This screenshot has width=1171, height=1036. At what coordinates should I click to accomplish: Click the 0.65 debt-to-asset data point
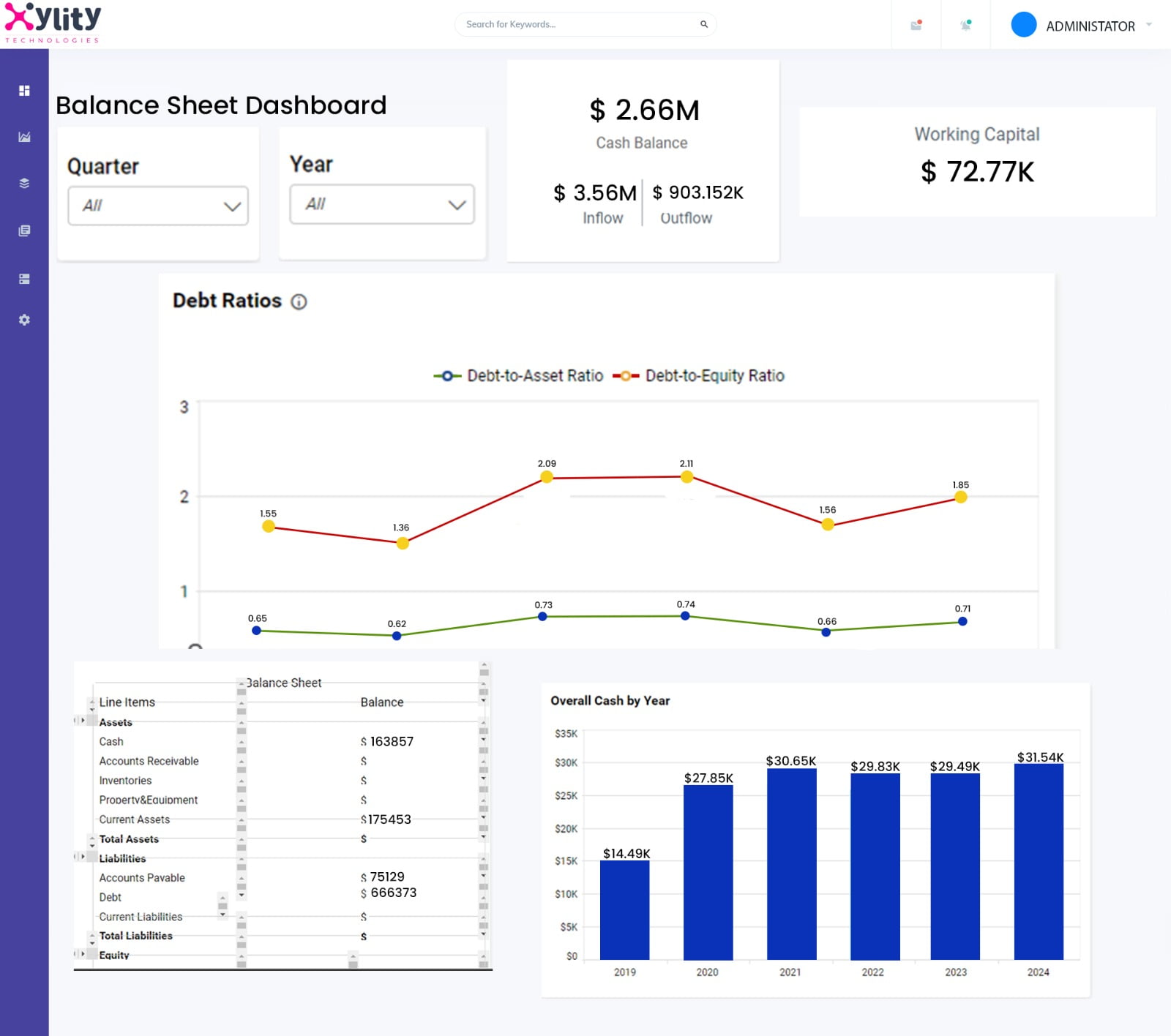click(x=256, y=631)
